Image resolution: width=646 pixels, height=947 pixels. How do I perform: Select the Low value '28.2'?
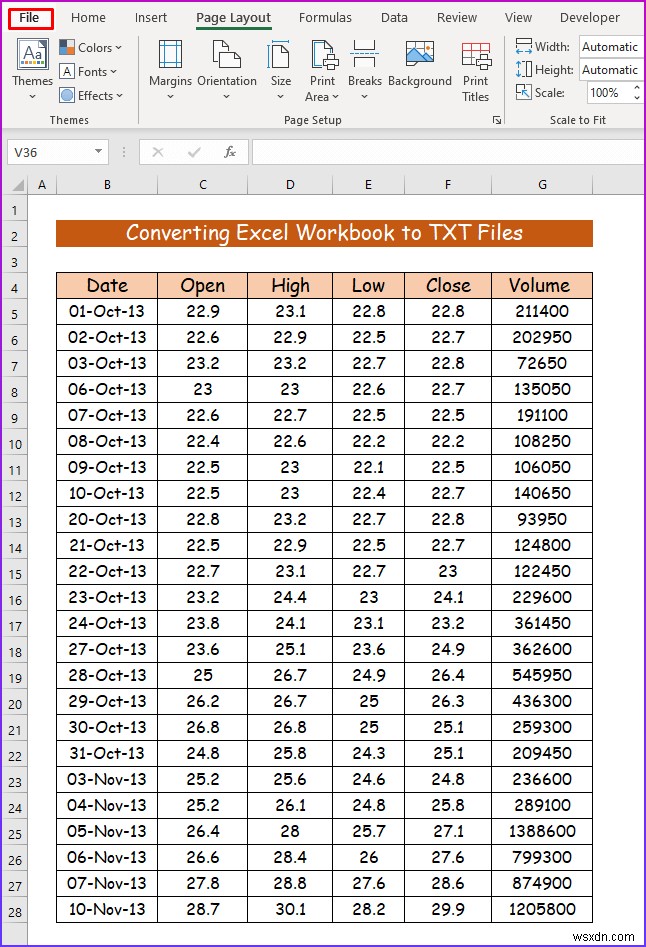(x=368, y=909)
